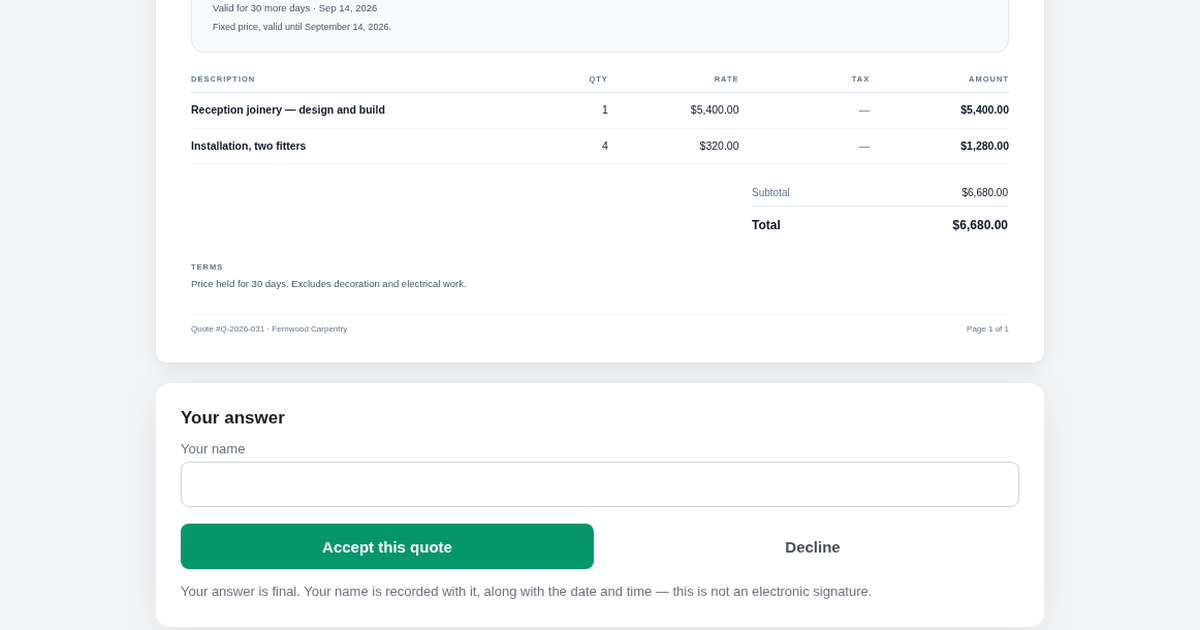Click the AMOUNT column header
The width and height of the screenshot is (1200, 630).
(988, 79)
